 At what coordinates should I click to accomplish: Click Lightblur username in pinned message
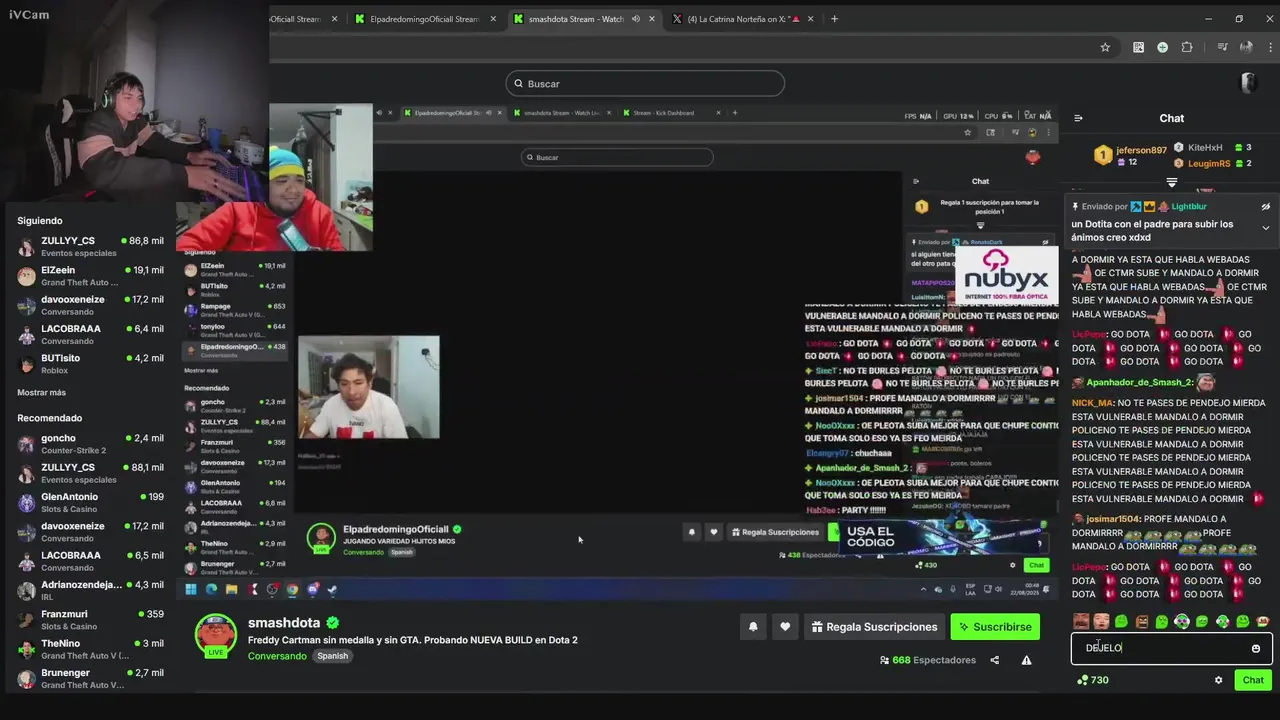(1189, 207)
